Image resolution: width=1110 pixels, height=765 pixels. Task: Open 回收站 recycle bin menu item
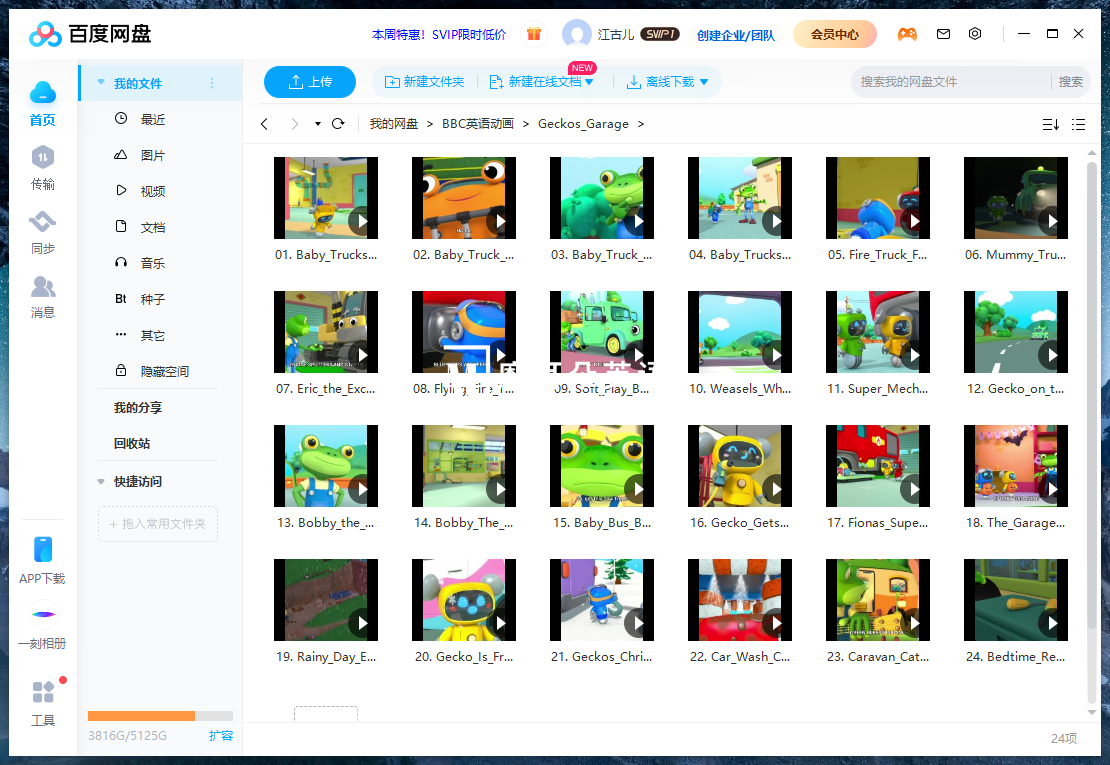click(x=132, y=443)
